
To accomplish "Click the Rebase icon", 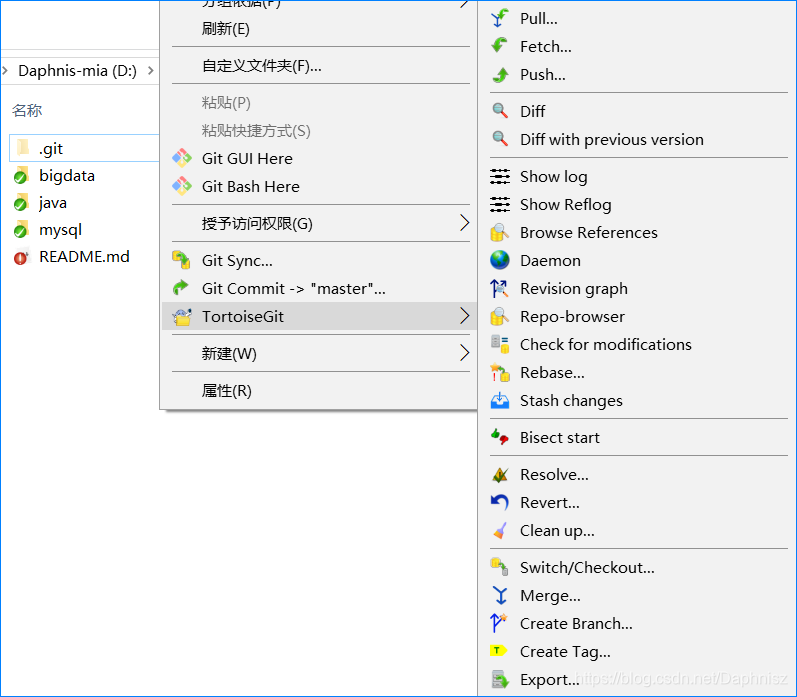I will (500, 373).
